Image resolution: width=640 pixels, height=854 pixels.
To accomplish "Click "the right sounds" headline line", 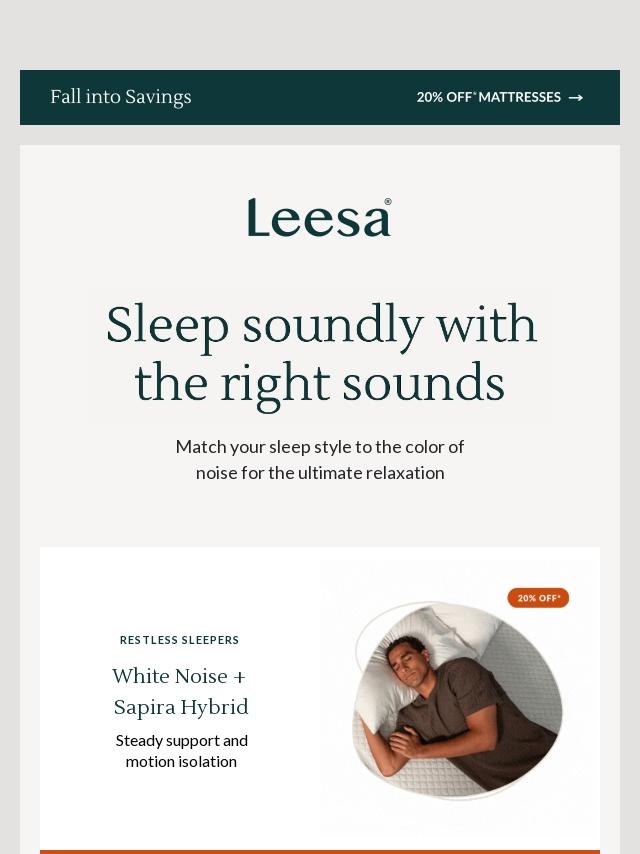I will pyautogui.click(x=320, y=384).
